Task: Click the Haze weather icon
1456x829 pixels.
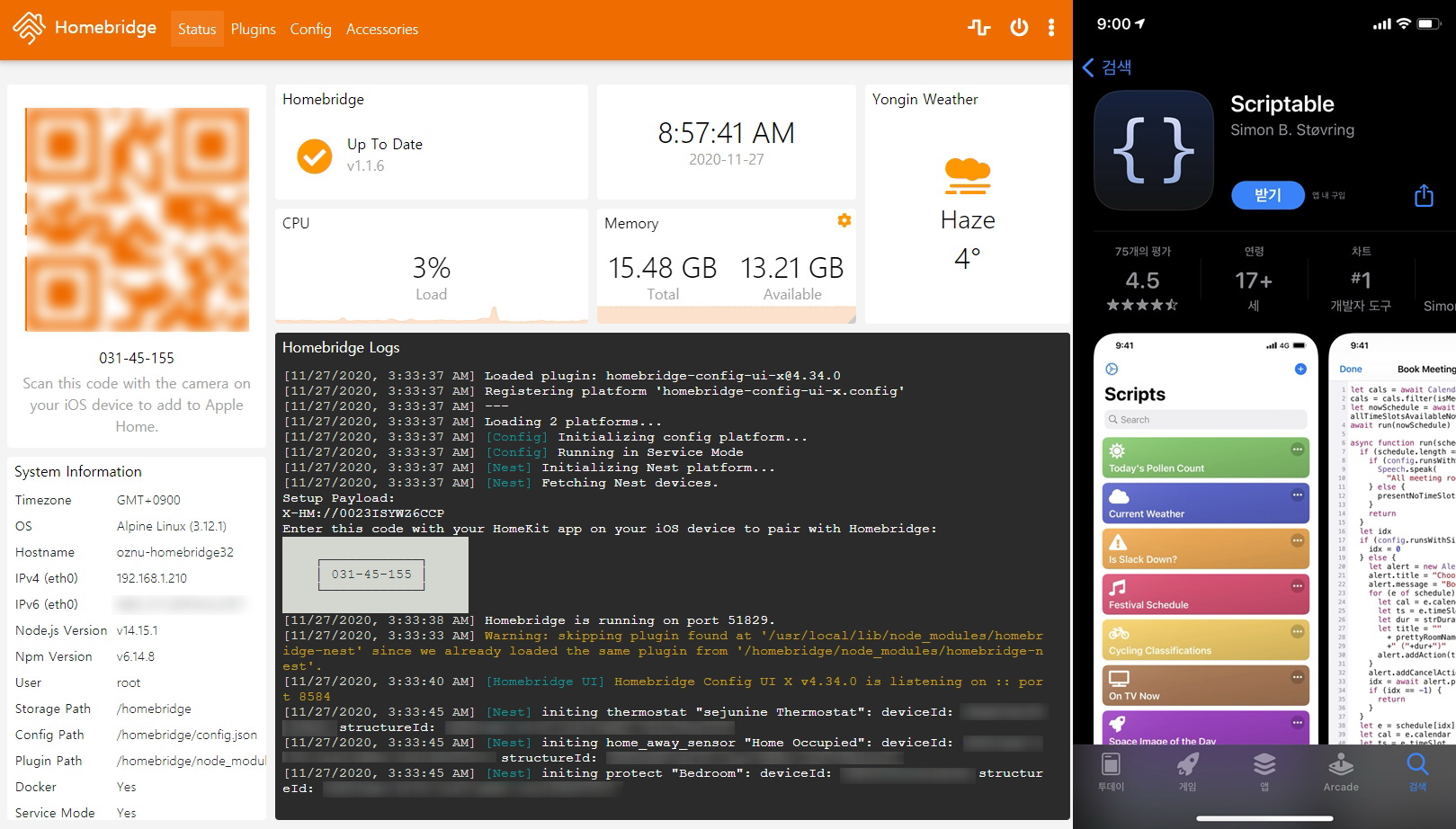Action: pyautogui.click(x=968, y=176)
